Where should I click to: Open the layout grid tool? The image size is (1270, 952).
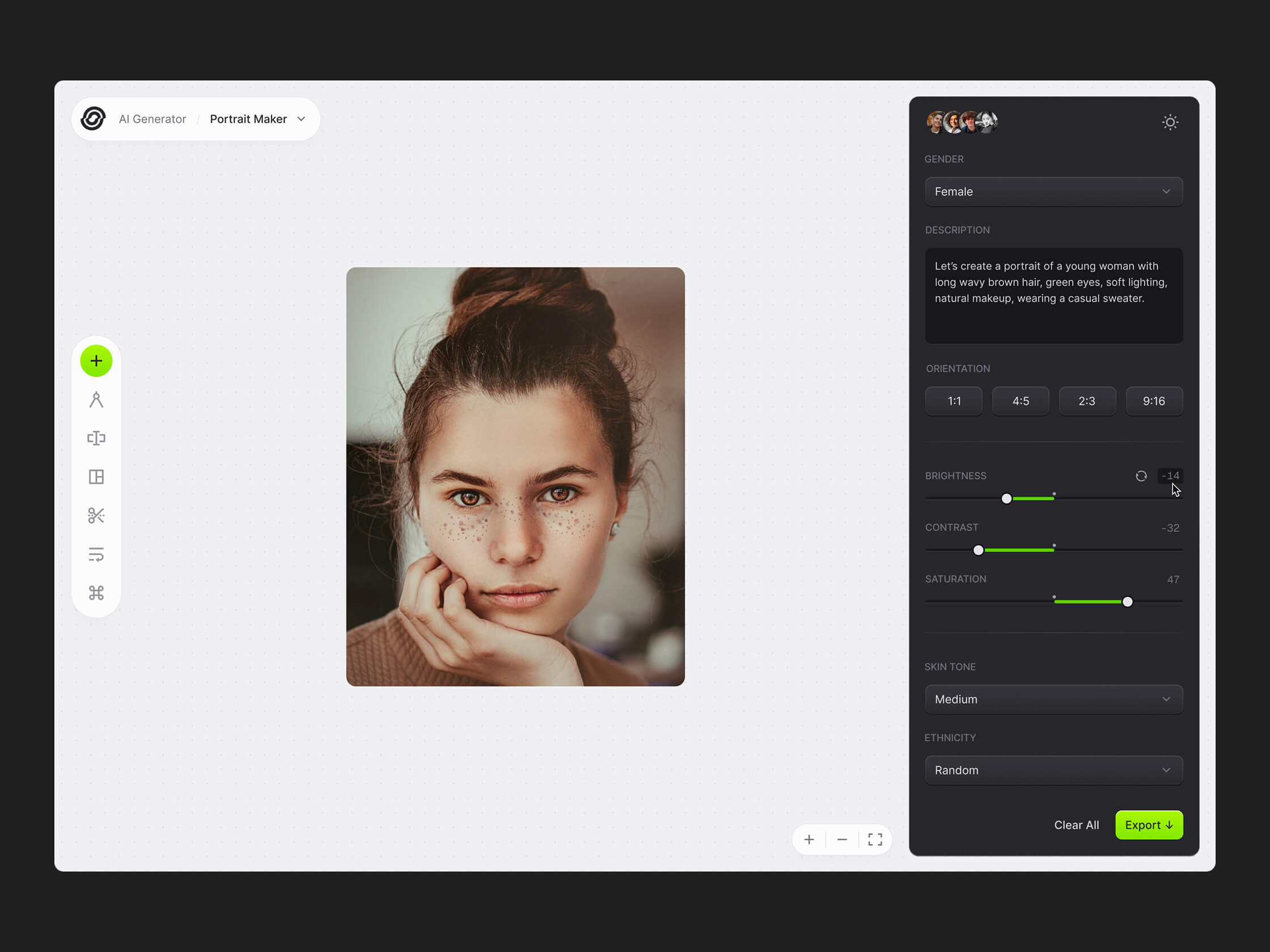point(96,477)
